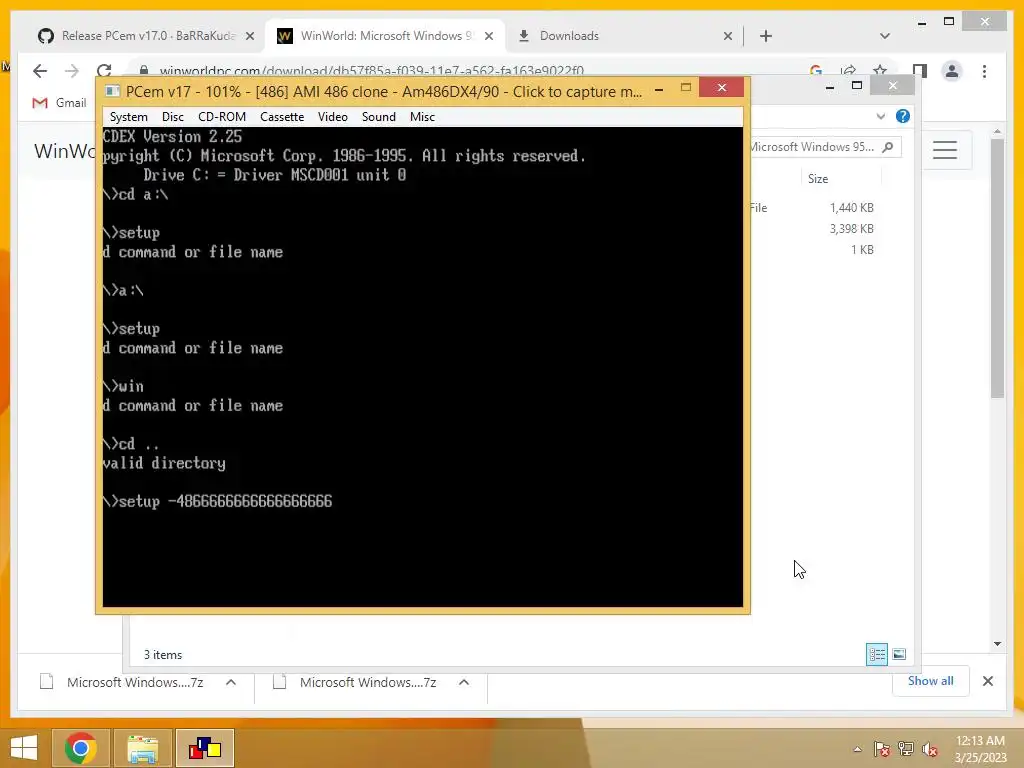Viewport: 1024px width, 768px height.
Task: Expand the Explorer ribbon chevron
Action: [x=880, y=116]
